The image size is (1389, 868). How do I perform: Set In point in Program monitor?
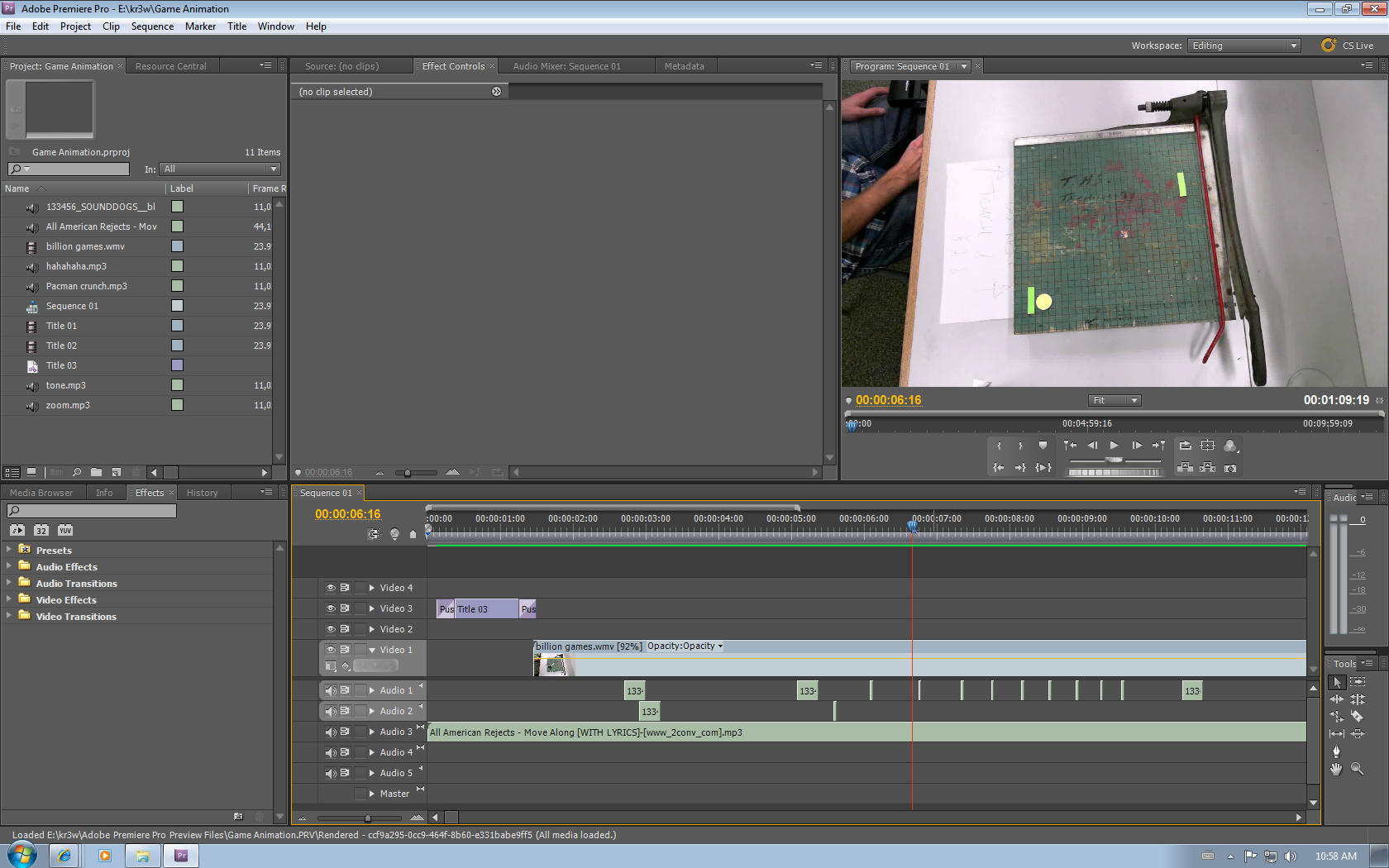click(x=999, y=446)
